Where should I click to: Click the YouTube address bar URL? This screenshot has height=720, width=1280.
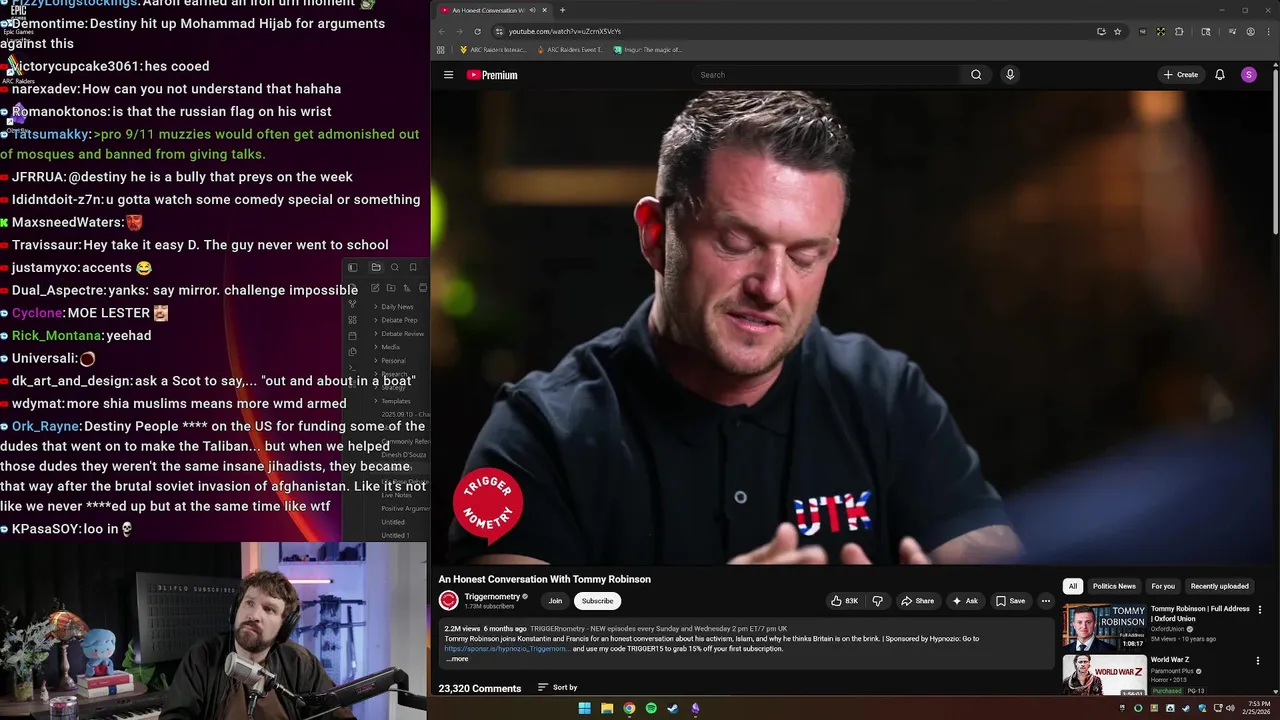click(x=564, y=31)
